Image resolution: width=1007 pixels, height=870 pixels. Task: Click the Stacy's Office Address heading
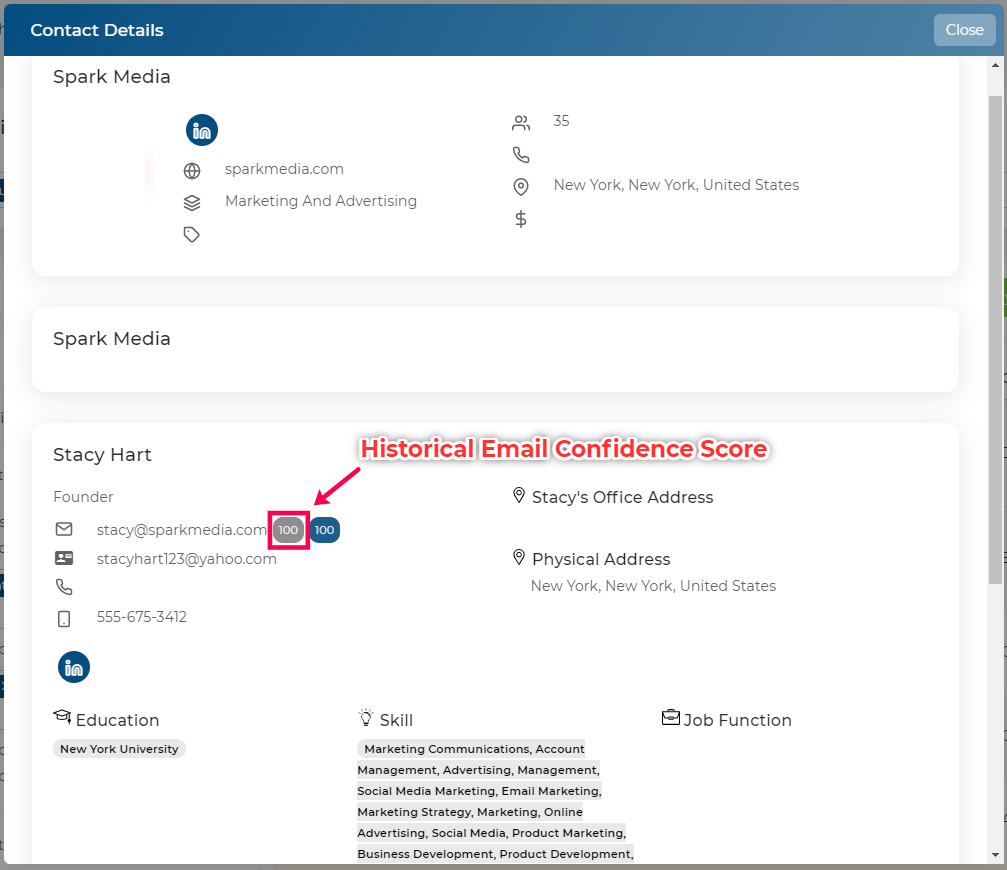(622, 497)
